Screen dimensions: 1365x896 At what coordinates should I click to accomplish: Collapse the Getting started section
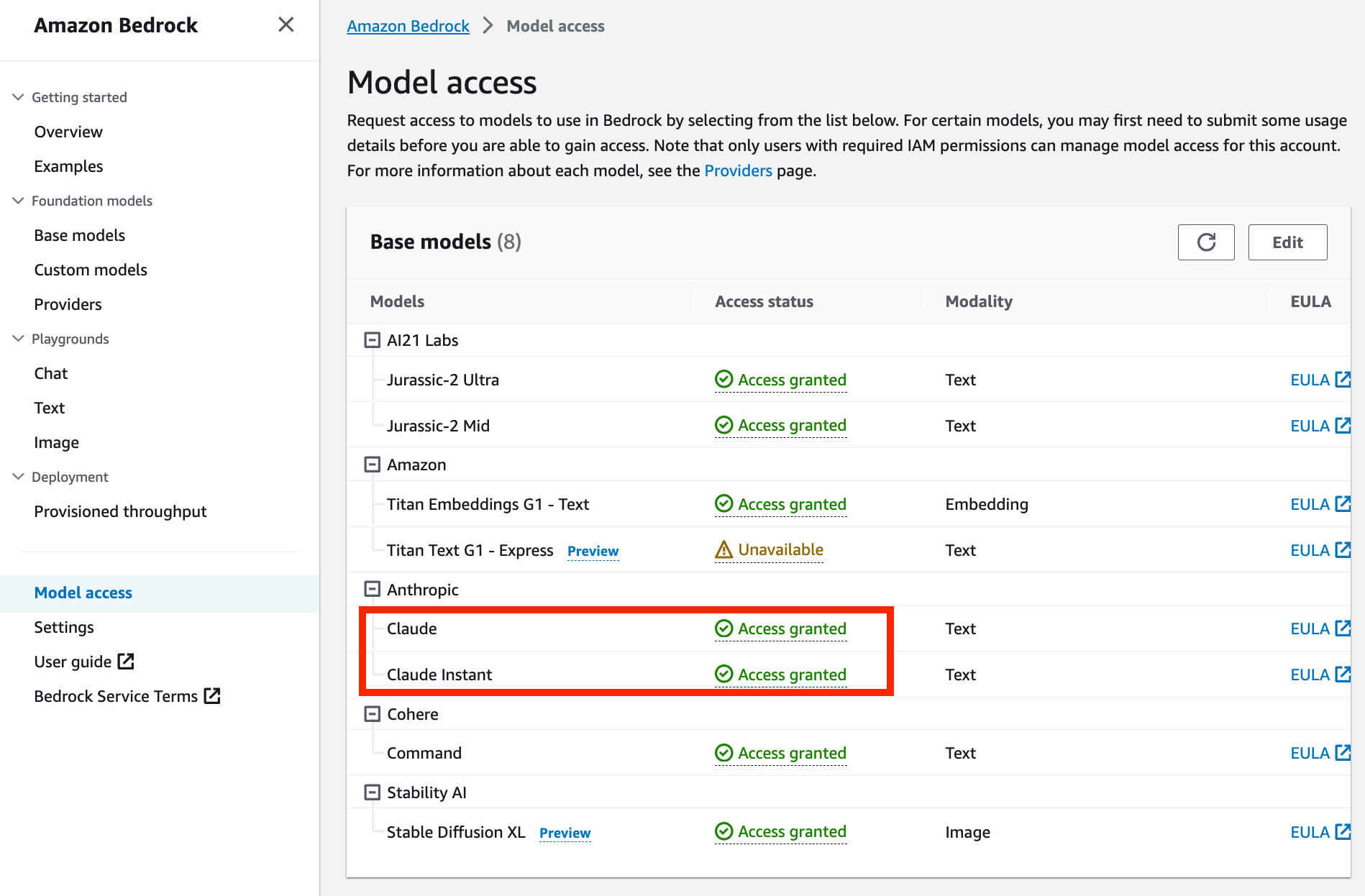[x=18, y=96]
